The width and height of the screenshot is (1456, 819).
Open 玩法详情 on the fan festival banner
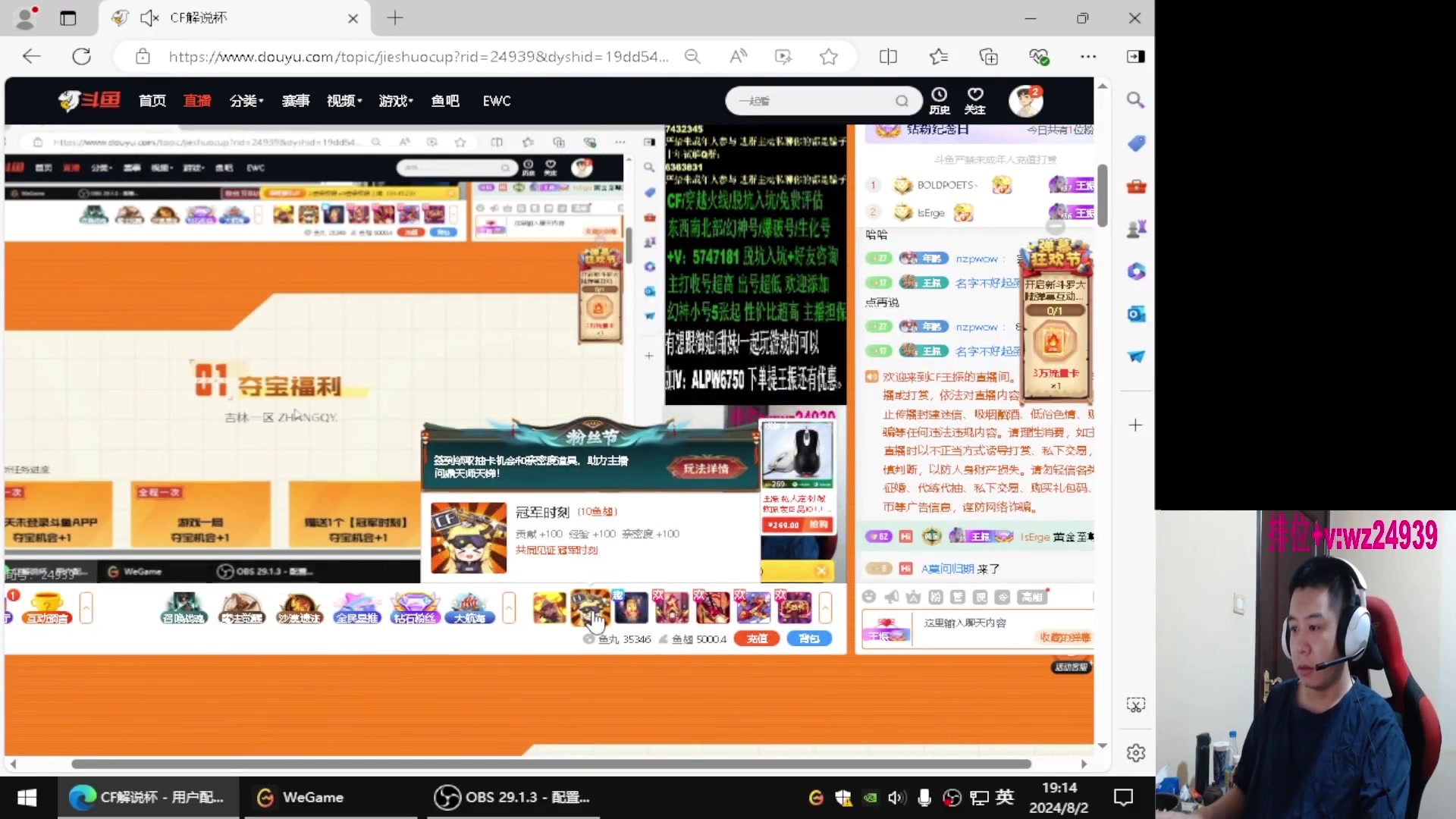pos(708,468)
